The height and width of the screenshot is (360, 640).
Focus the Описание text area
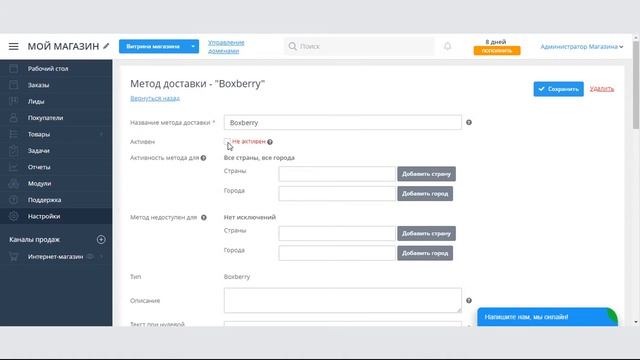[343, 300]
